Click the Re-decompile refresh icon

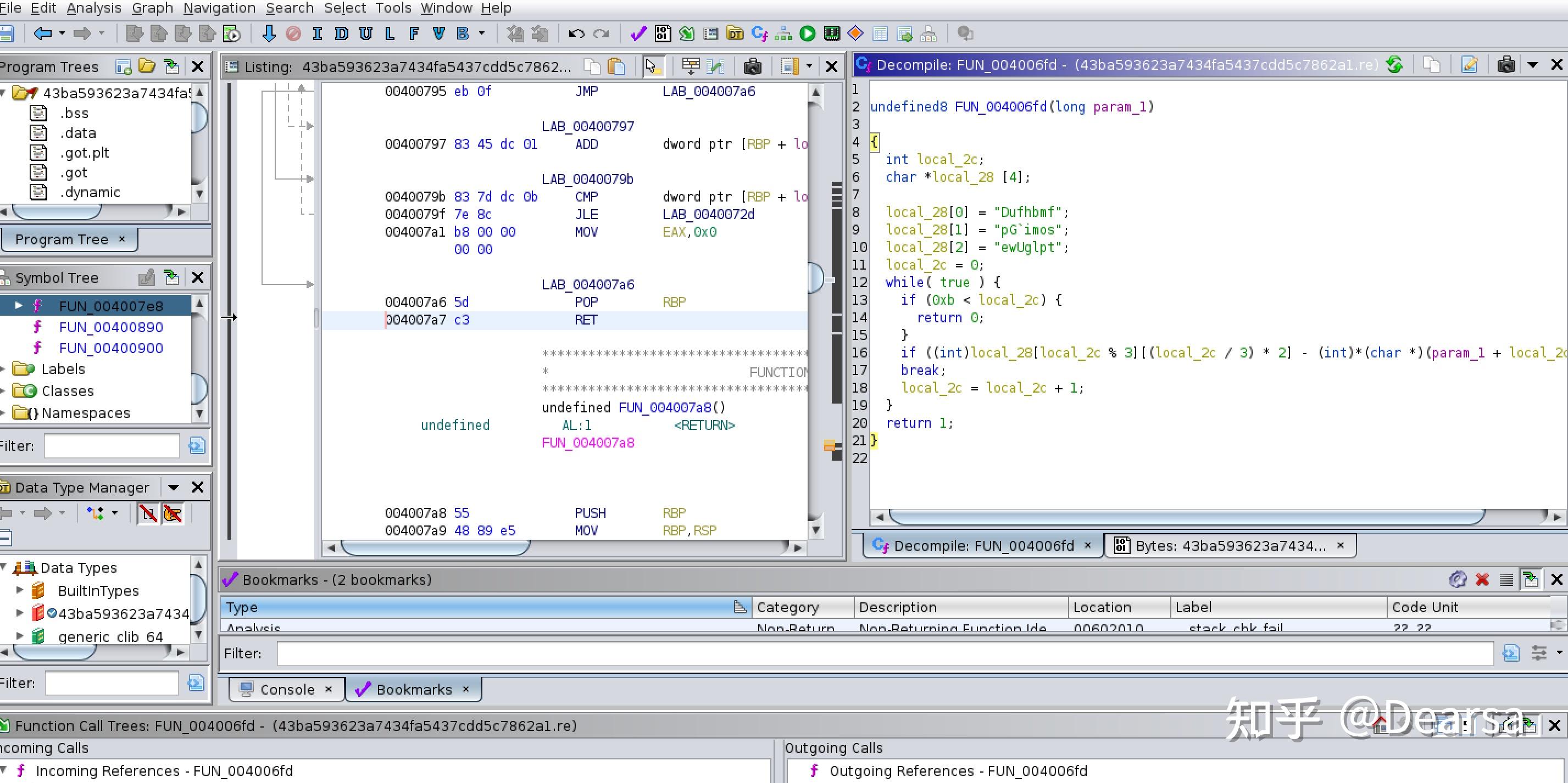[1394, 64]
